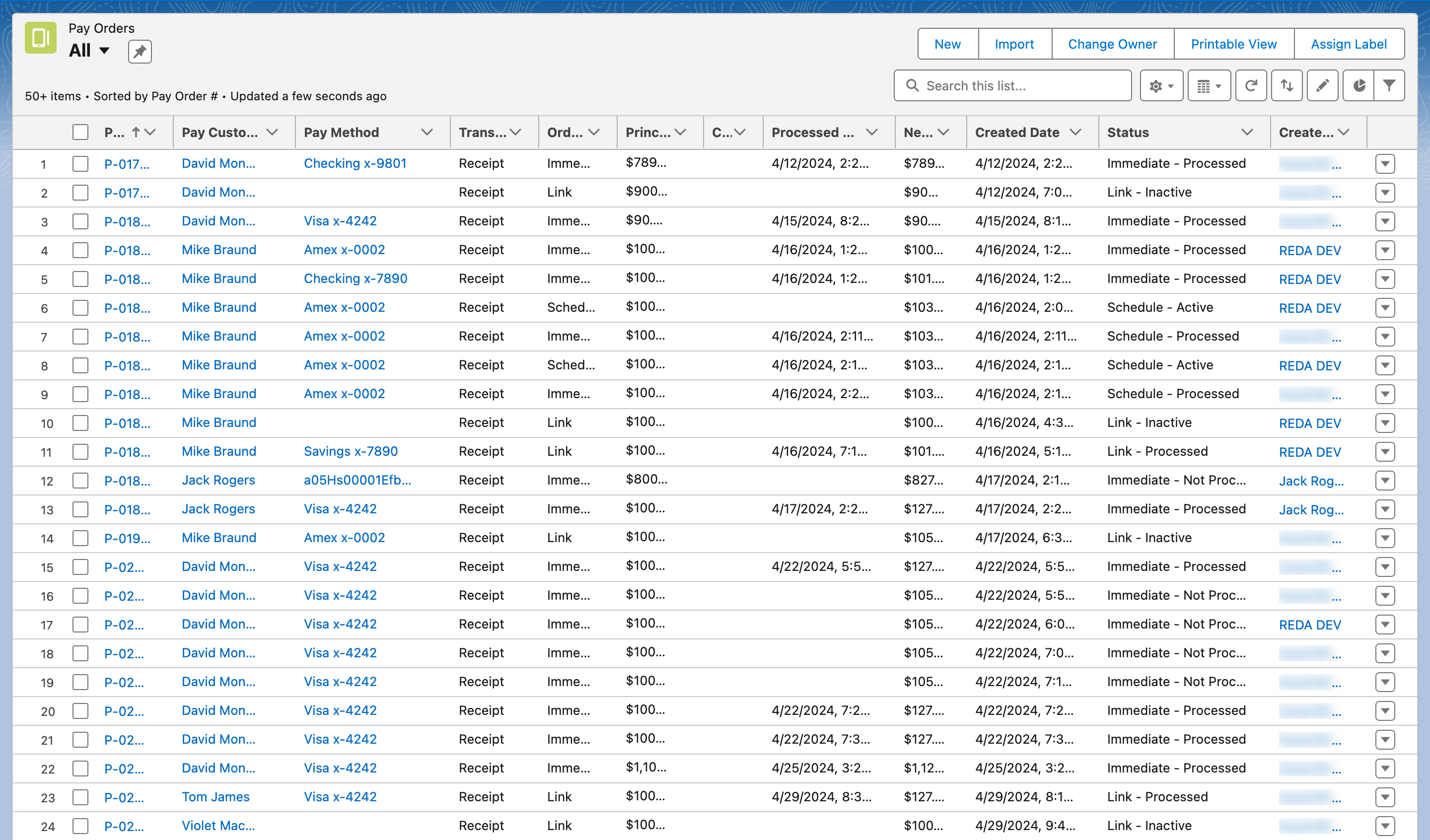Viewport: 1430px width, 840px height.
Task: Open Pay Method column header menu
Action: pos(428,132)
